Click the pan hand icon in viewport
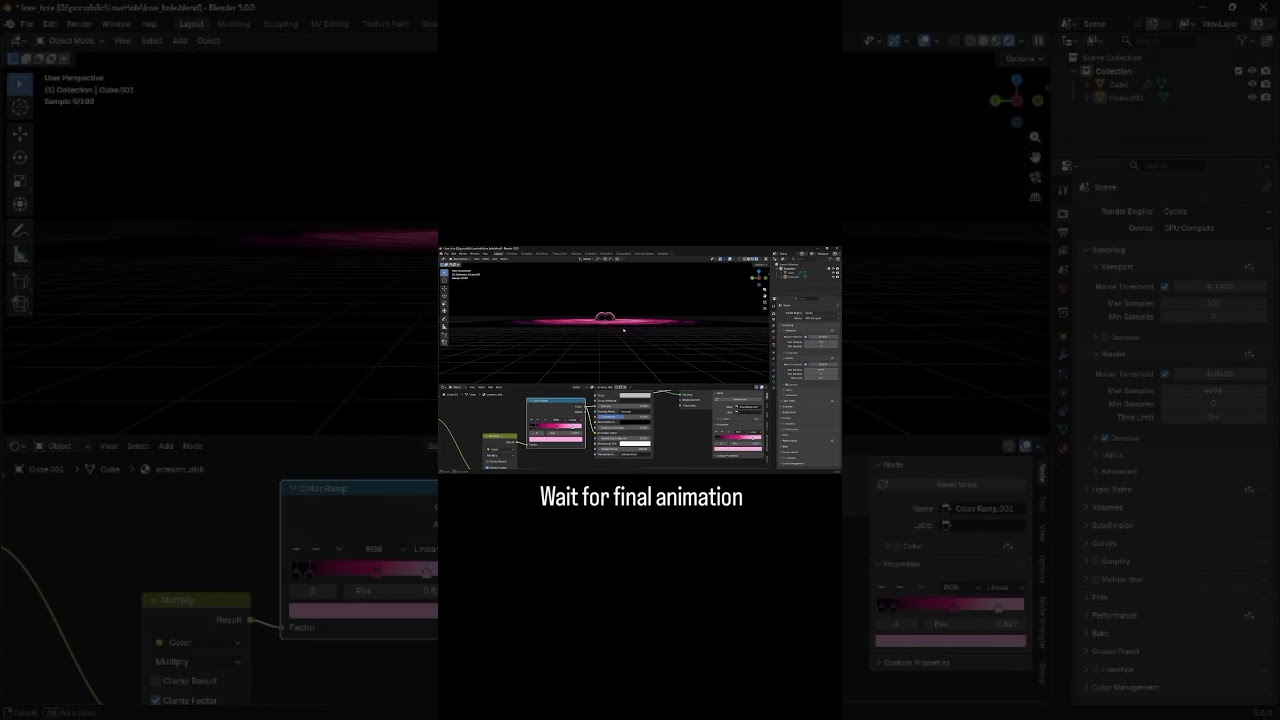Screen dimensions: 1280x720 click(x=1034, y=157)
